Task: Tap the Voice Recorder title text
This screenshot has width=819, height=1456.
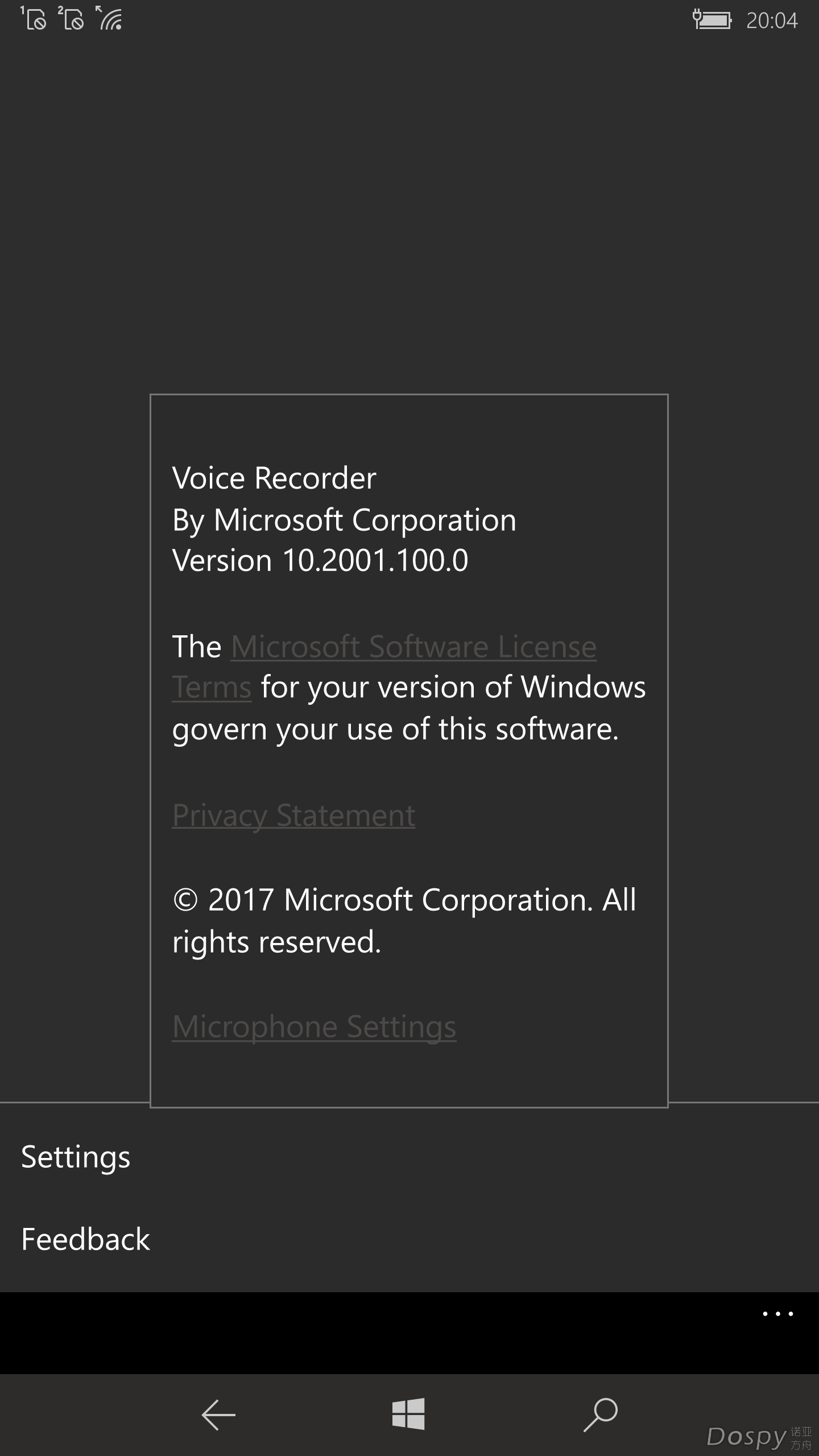Action: click(x=274, y=478)
